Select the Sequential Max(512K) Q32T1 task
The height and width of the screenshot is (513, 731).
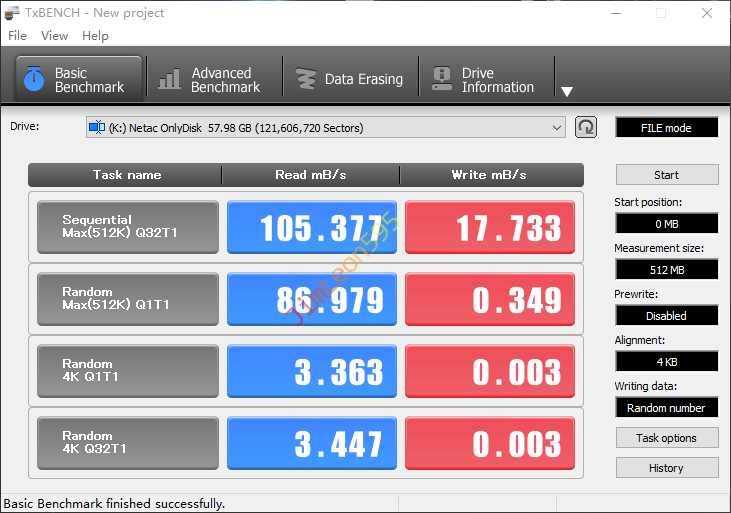(x=127, y=227)
